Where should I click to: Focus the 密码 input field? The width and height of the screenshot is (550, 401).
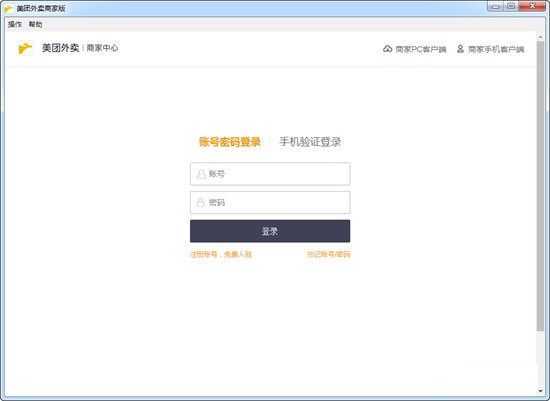pos(270,202)
